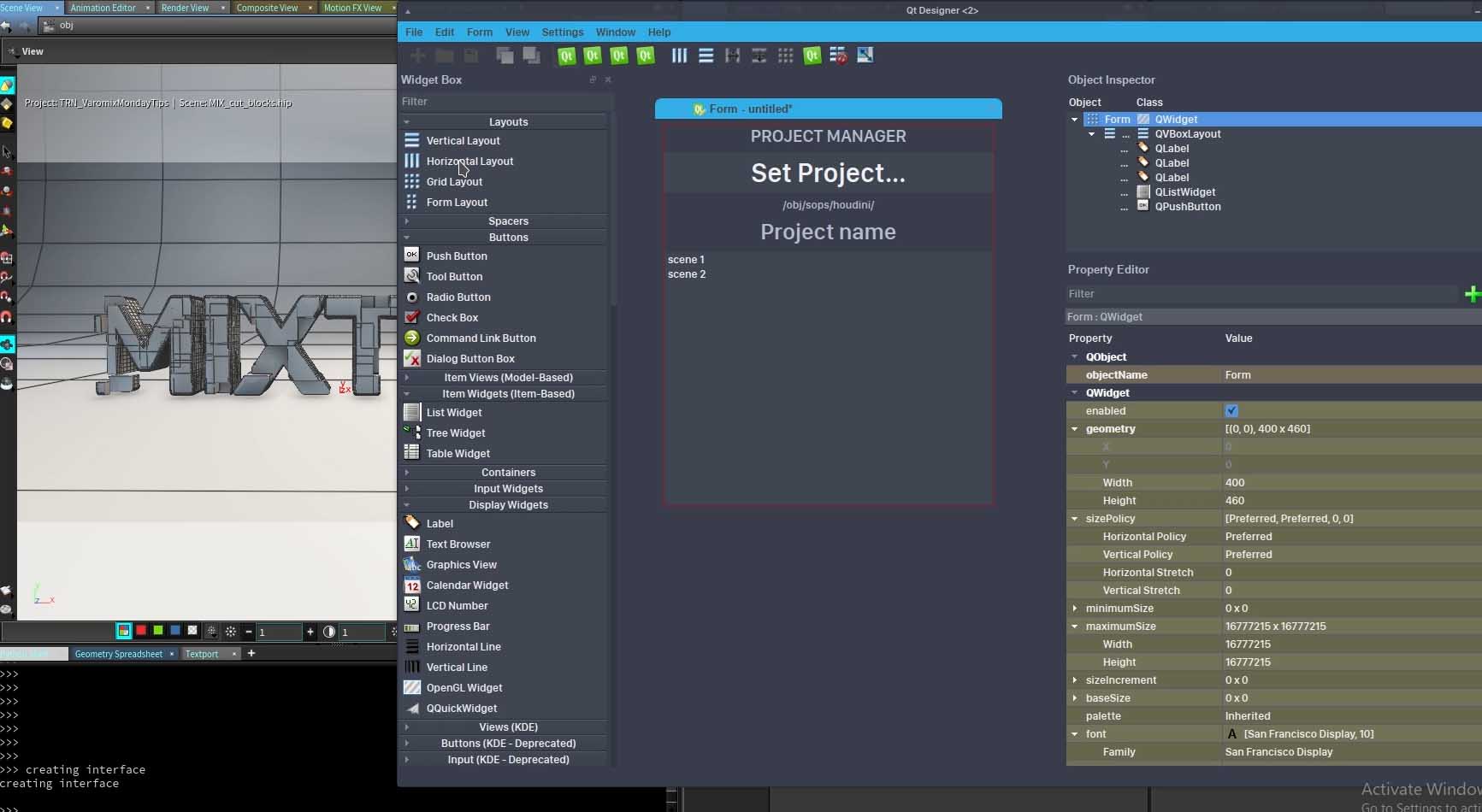The height and width of the screenshot is (812, 1482).
Task: Select scene 2 in the list
Action: pyautogui.click(x=687, y=274)
